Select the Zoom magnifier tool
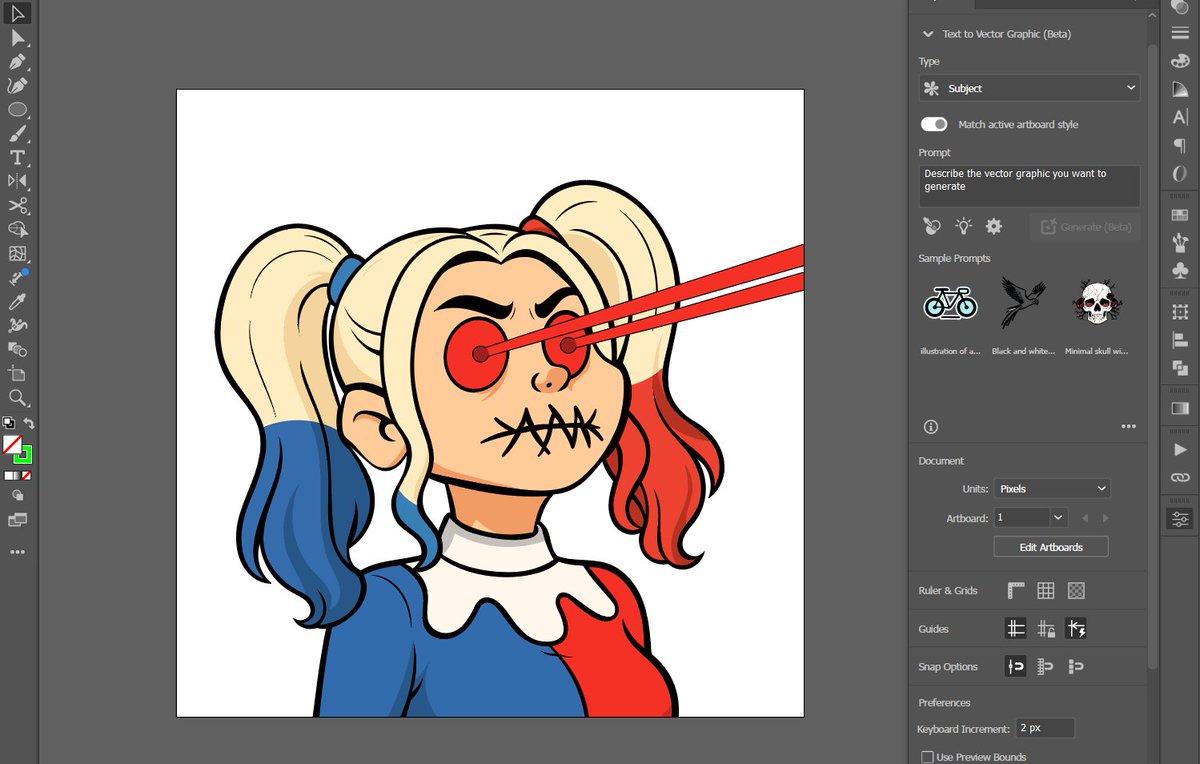This screenshot has height=764, width=1200. tap(17, 398)
